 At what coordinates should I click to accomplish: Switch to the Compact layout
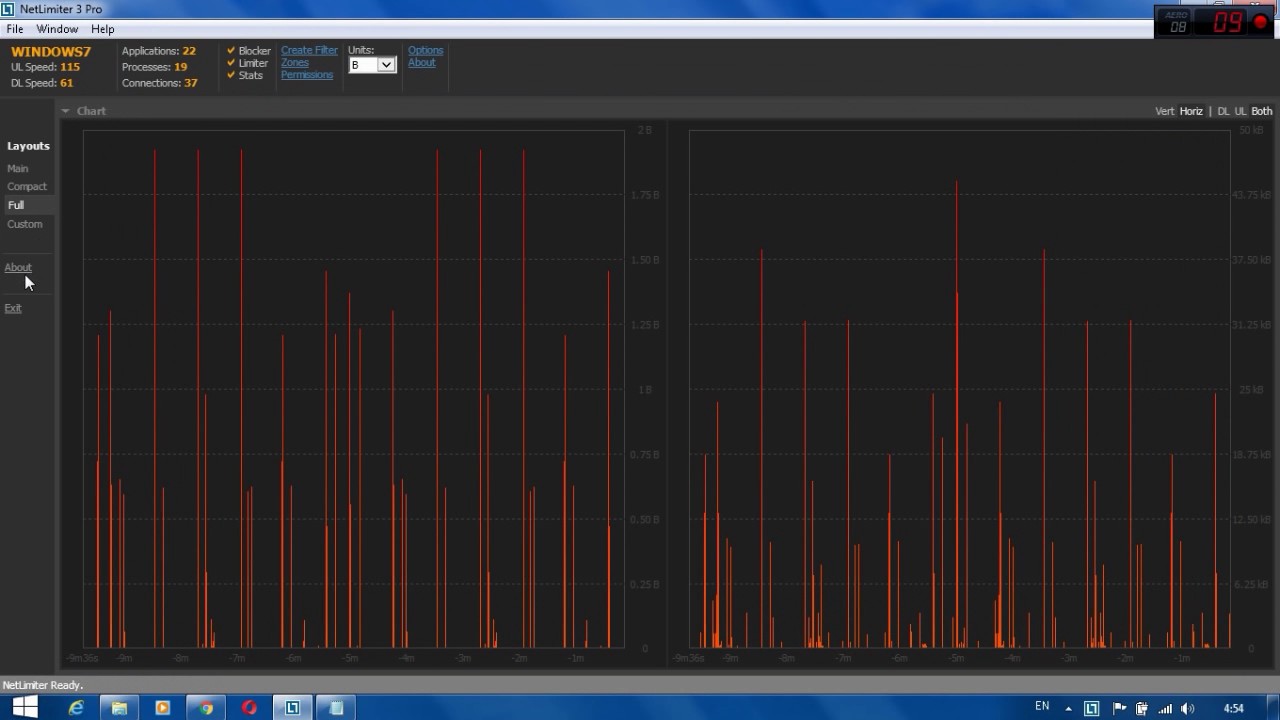point(27,187)
